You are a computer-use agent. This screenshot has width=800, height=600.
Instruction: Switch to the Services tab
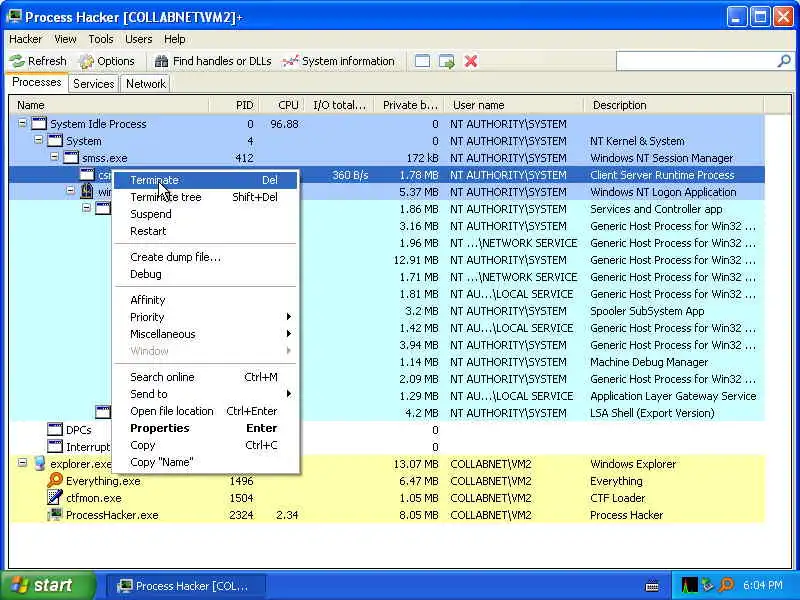(x=93, y=84)
